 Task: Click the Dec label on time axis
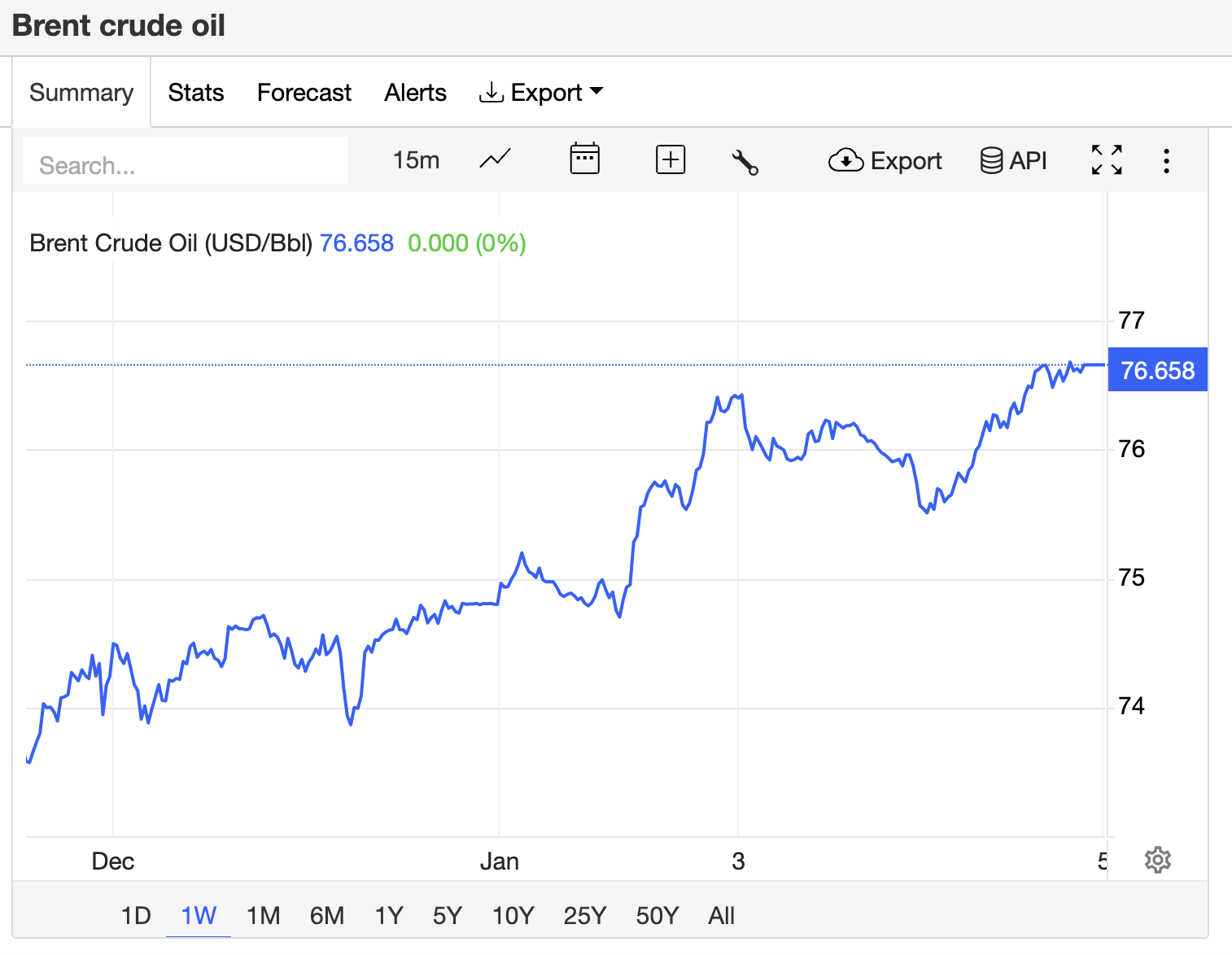[x=112, y=861]
